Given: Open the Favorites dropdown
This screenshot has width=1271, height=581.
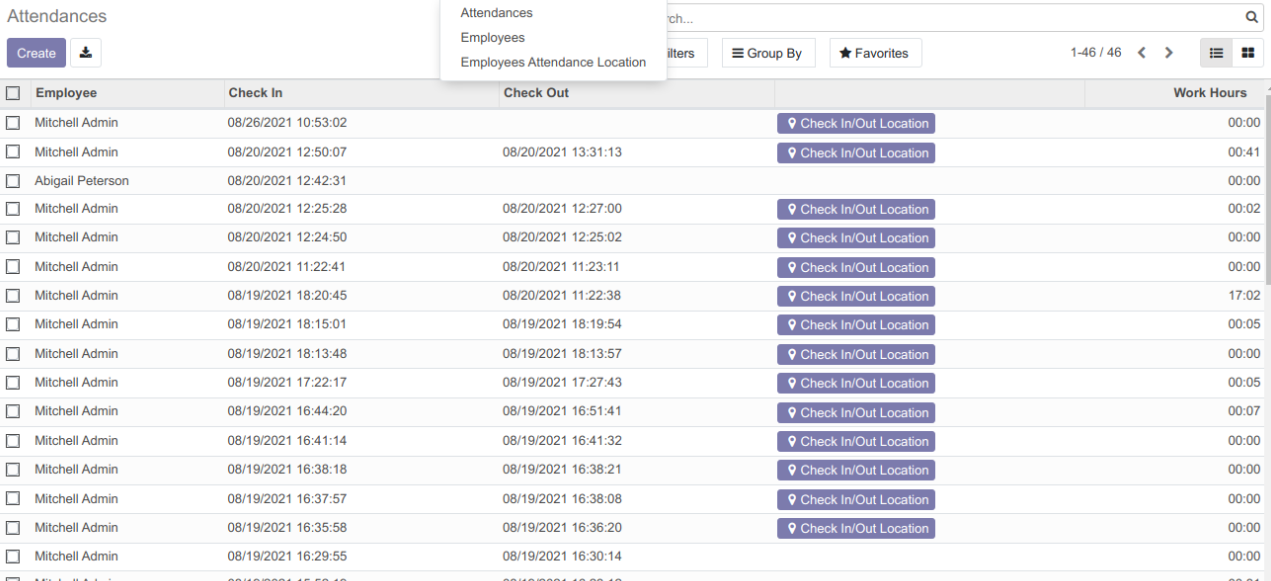Looking at the screenshot, I should 875,53.
